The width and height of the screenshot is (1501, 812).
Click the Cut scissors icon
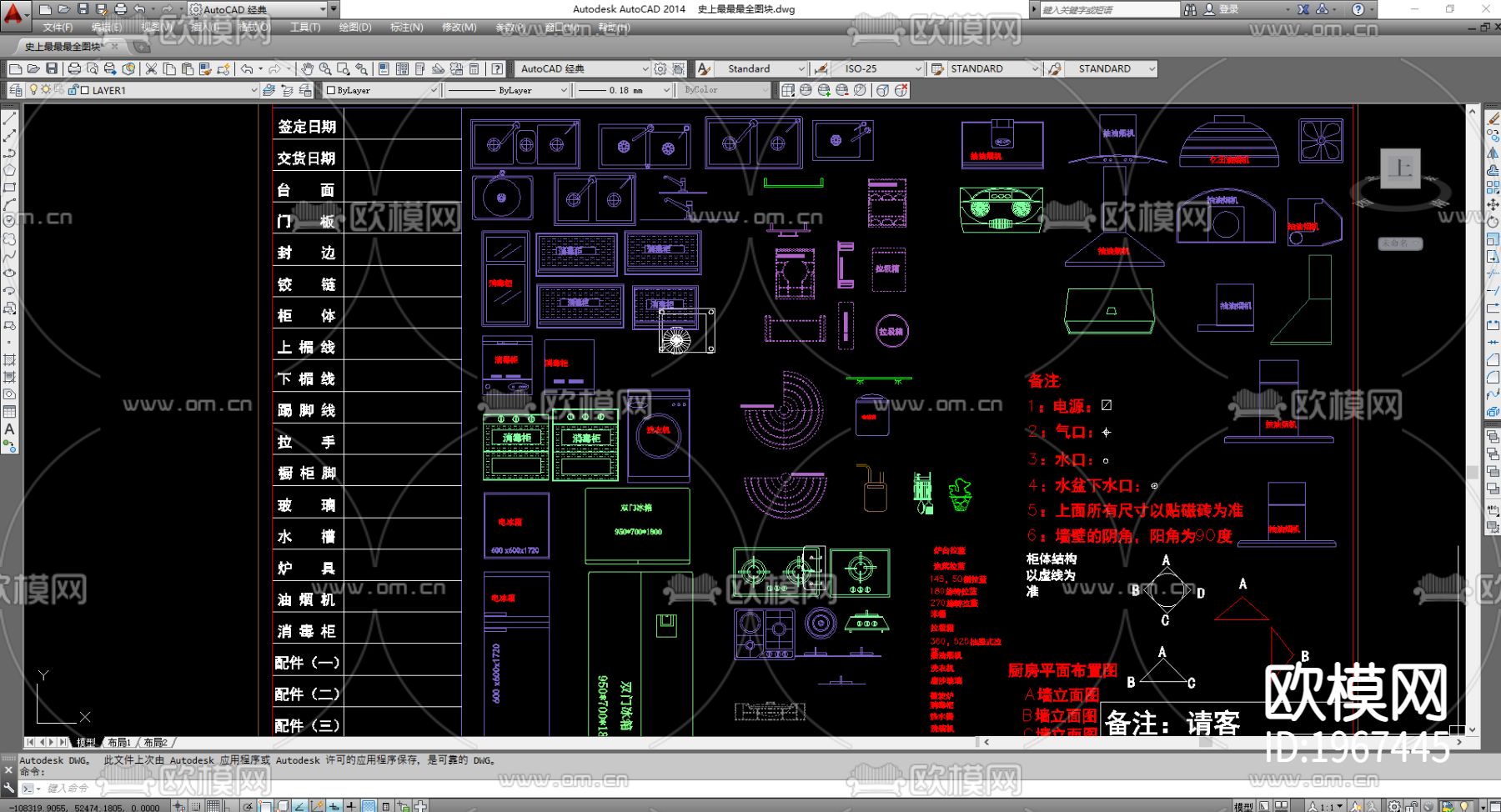(151, 68)
